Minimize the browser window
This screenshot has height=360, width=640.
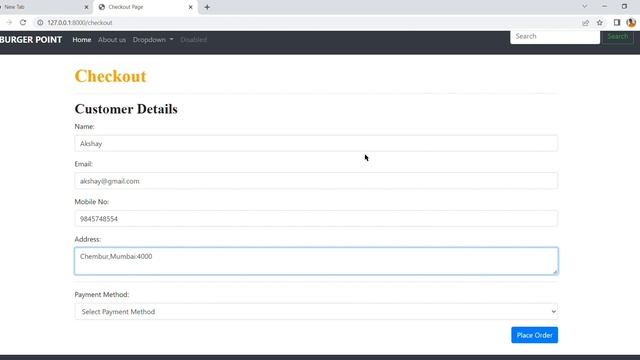coord(604,7)
